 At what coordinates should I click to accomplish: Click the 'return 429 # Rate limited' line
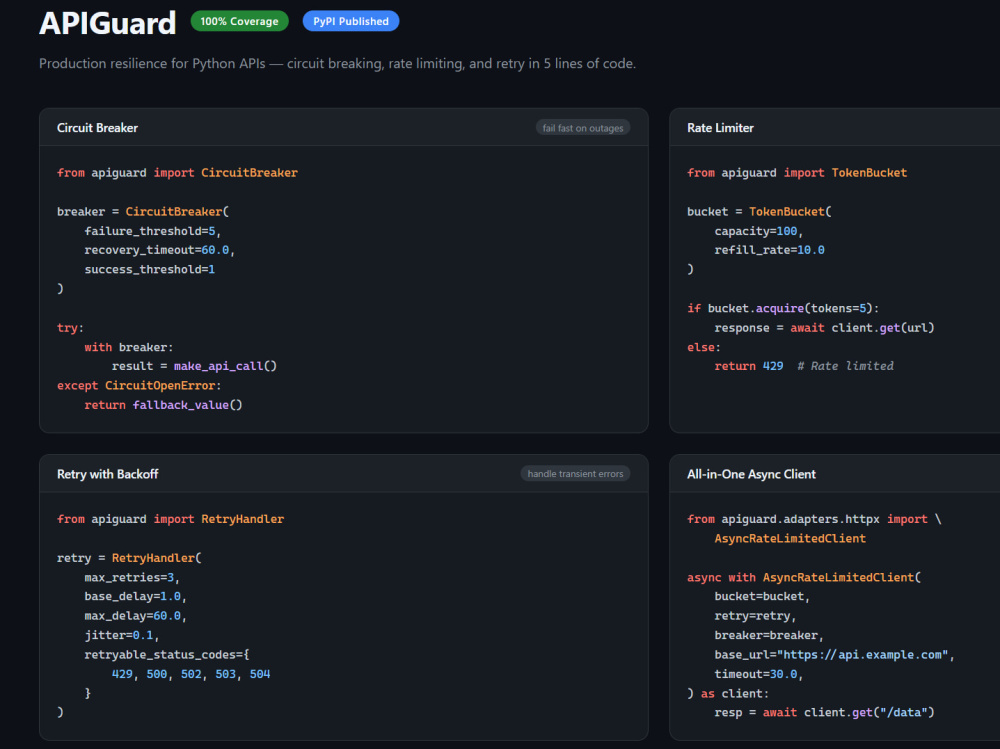[804, 366]
